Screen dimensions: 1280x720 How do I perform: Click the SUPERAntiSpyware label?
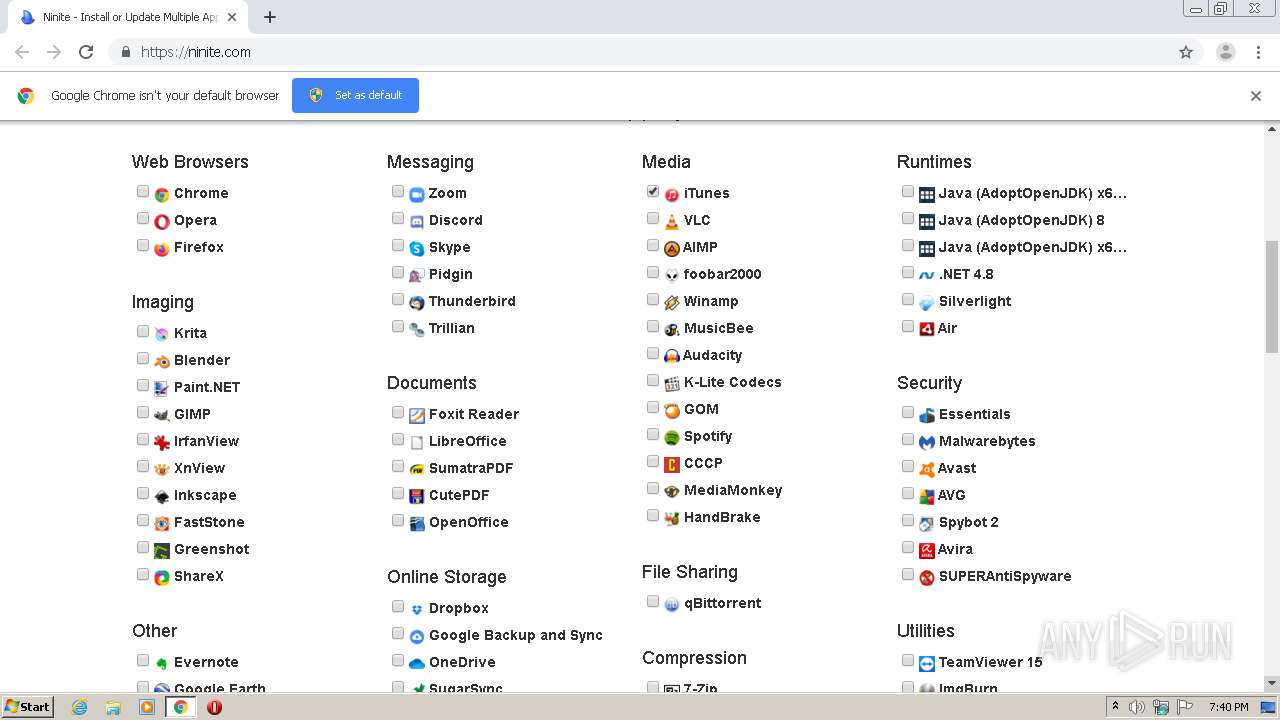click(x=1005, y=577)
